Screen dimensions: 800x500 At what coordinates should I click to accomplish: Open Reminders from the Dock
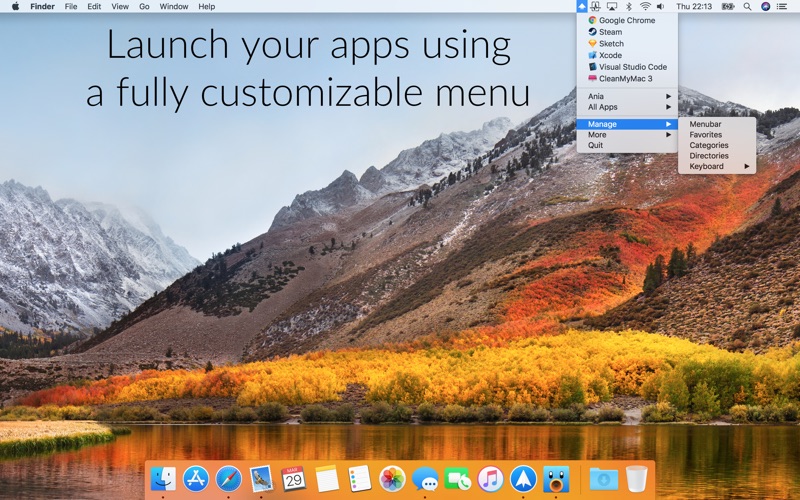pos(360,479)
